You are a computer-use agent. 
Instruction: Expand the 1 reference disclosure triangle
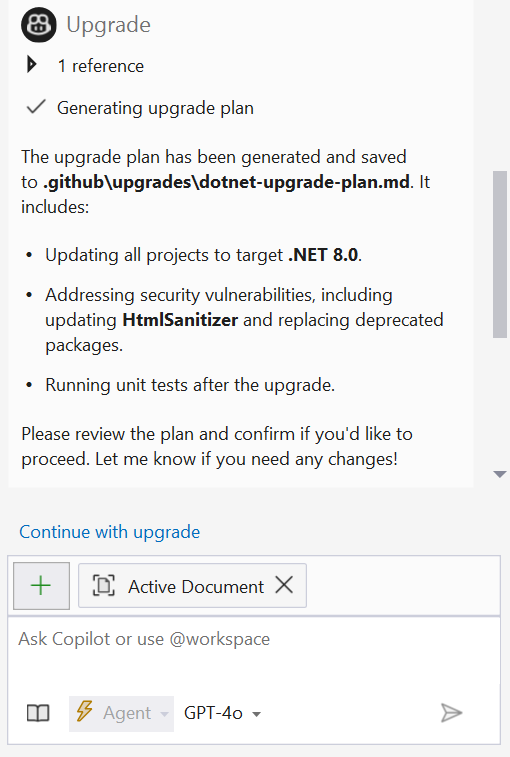click(32, 64)
